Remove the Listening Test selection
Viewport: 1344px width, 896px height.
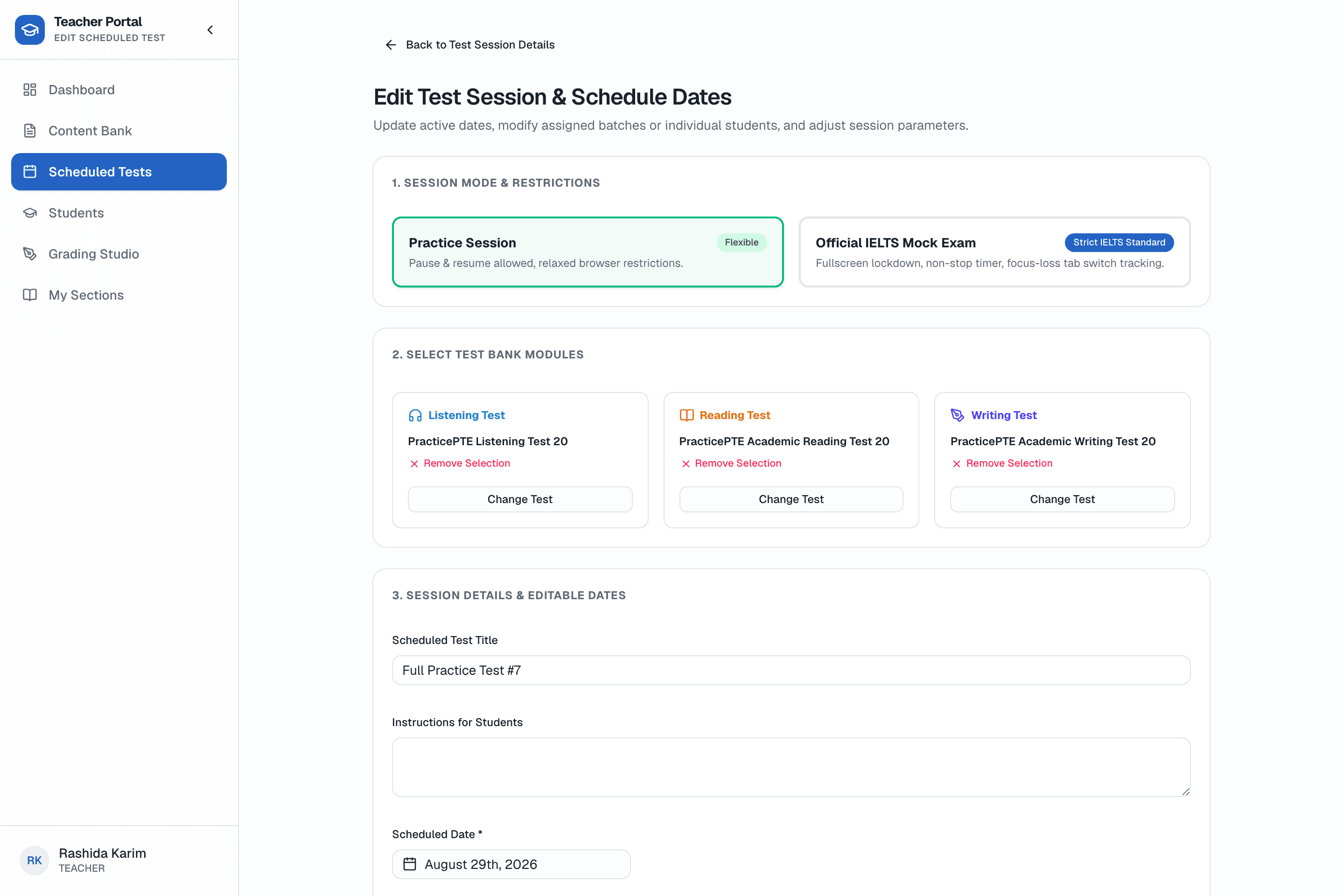[x=459, y=463]
